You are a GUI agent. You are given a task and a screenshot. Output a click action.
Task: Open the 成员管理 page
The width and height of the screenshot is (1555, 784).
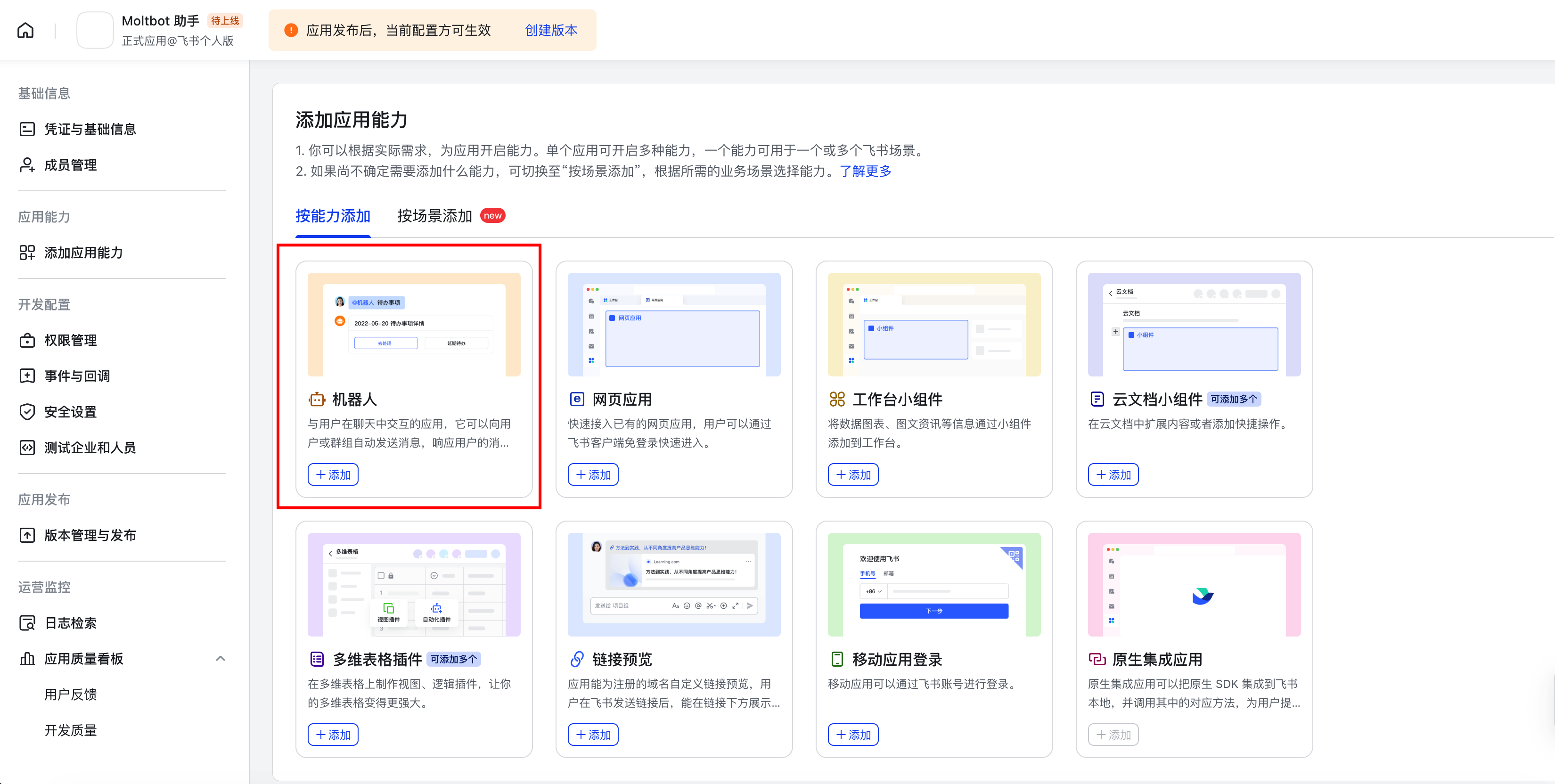70,165
